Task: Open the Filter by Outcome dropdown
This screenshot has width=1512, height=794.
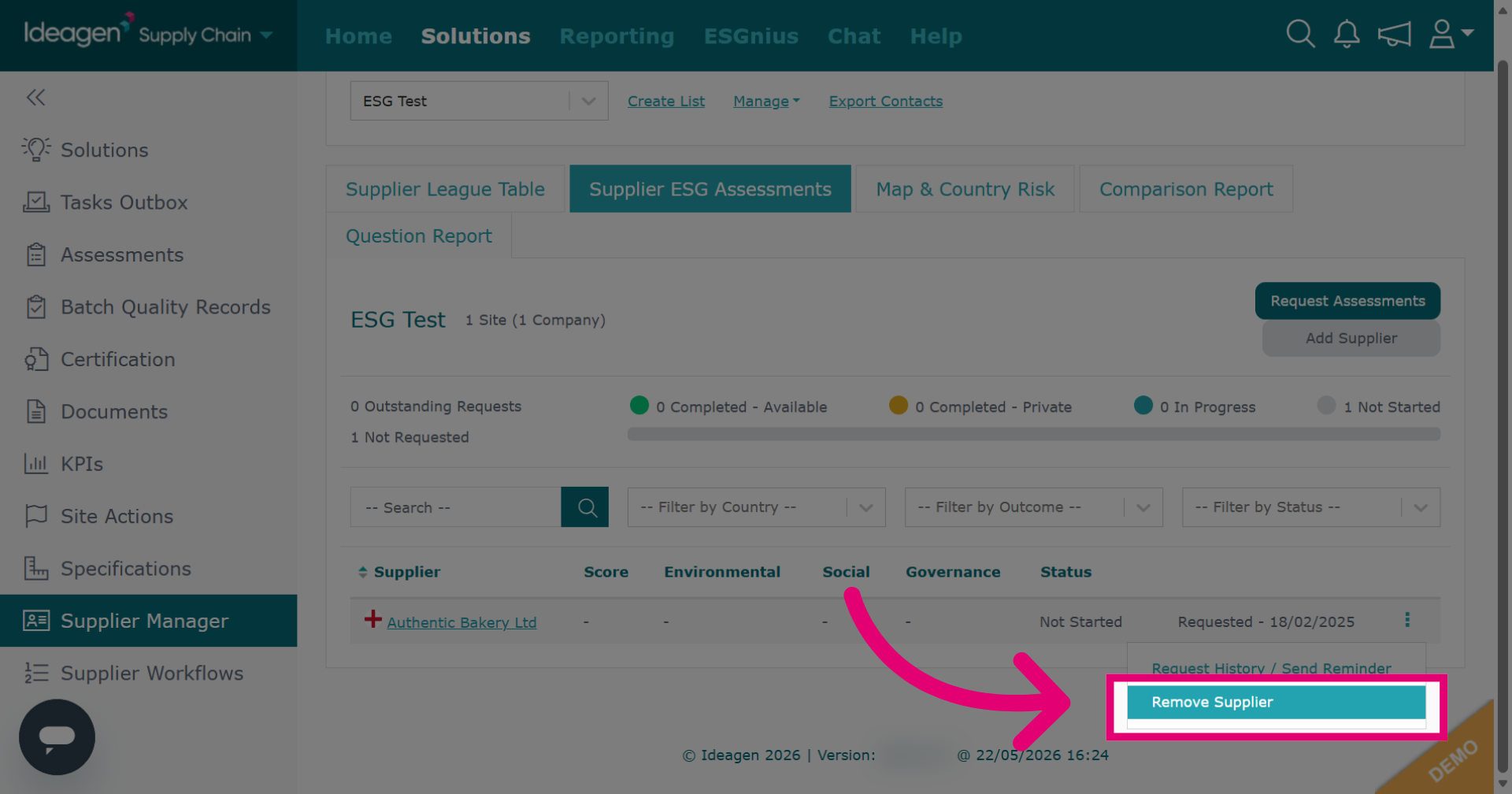Action: coord(1033,507)
